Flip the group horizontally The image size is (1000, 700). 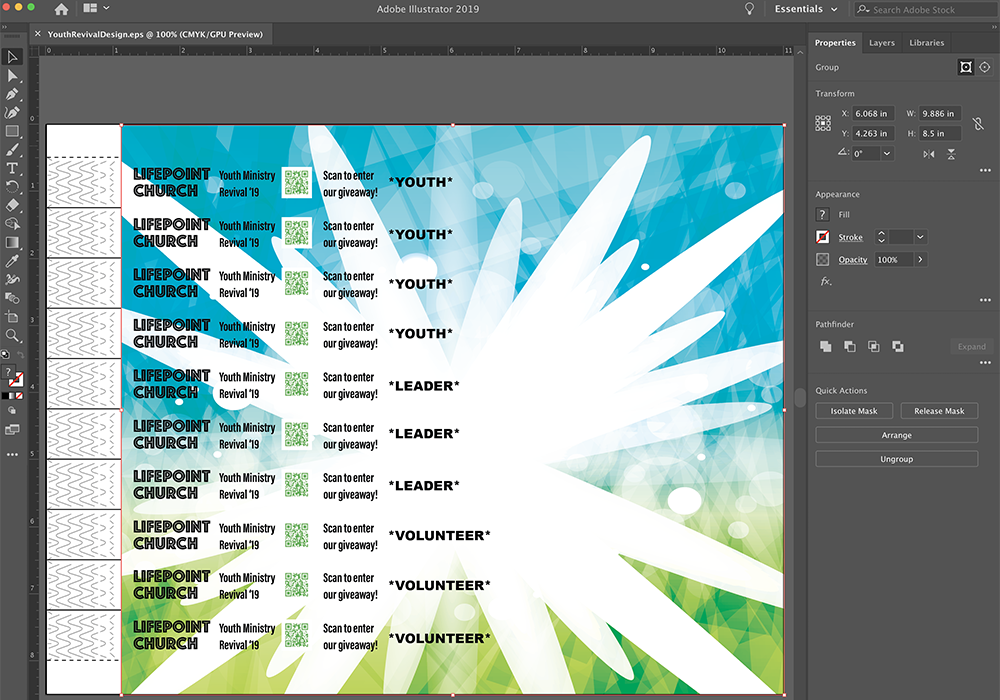coord(929,154)
